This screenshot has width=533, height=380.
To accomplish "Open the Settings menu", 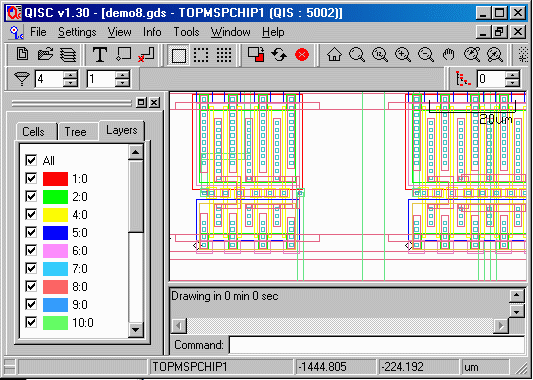I will click(x=77, y=32).
